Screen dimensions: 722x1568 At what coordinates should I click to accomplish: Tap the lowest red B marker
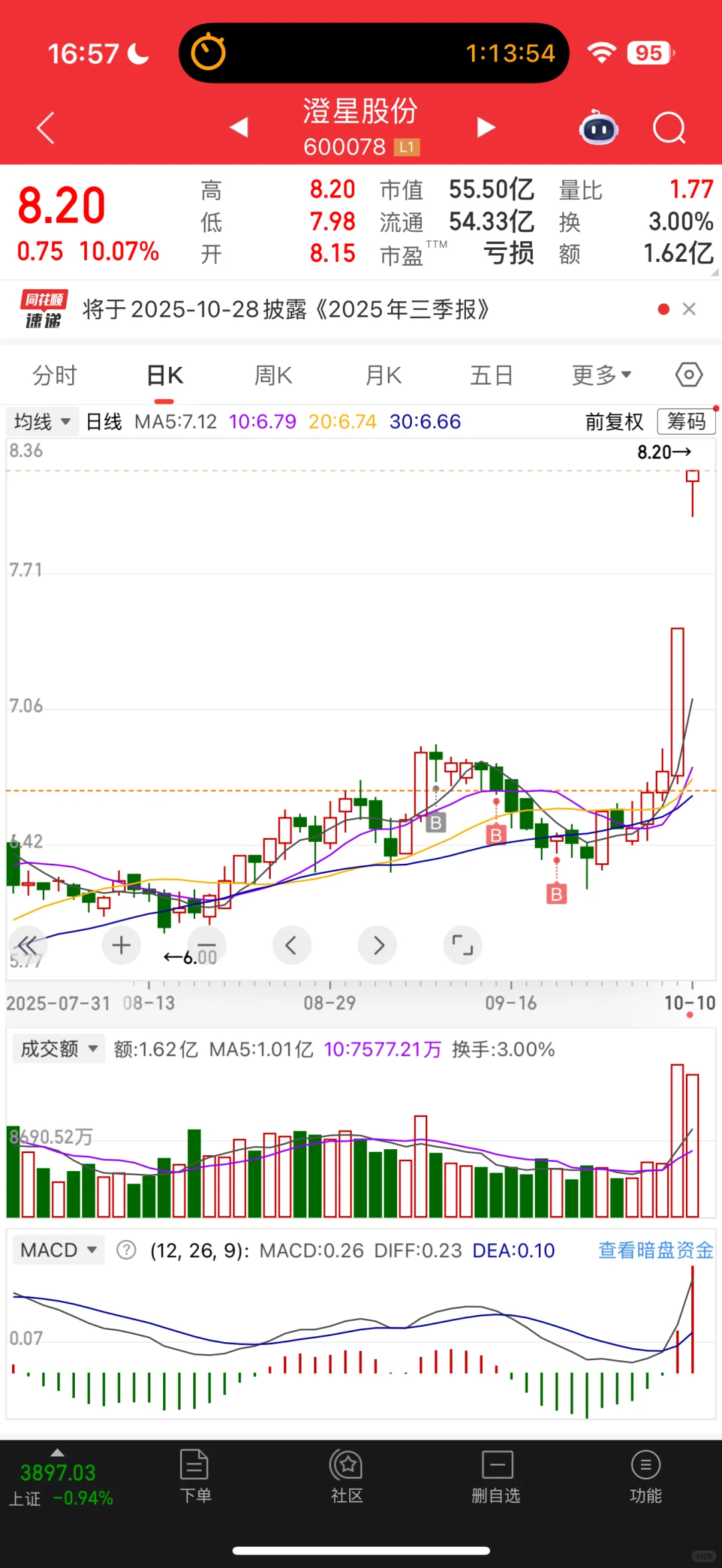point(556,893)
